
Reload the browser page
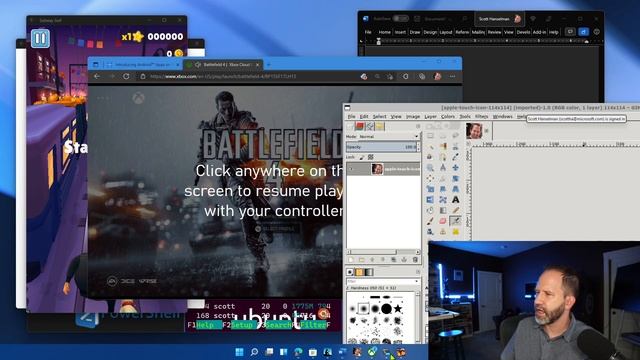[x=126, y=76]
